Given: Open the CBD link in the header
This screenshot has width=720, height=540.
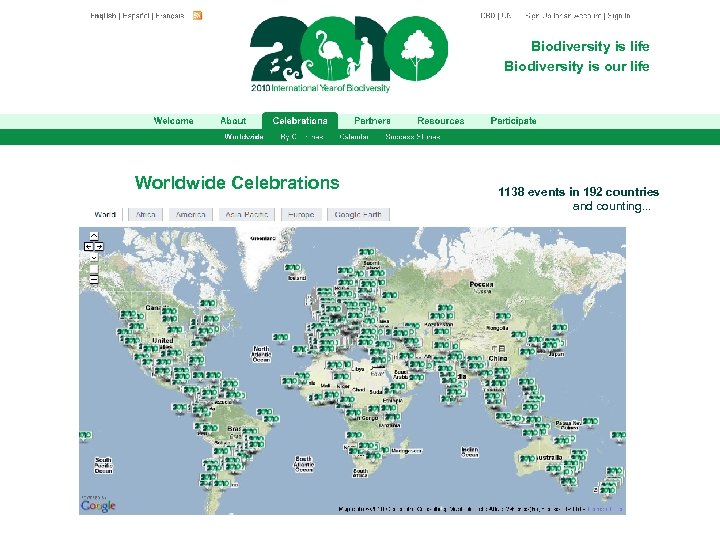Looking at the screenshot, I should pyautogui.click(x=487, y=16).
